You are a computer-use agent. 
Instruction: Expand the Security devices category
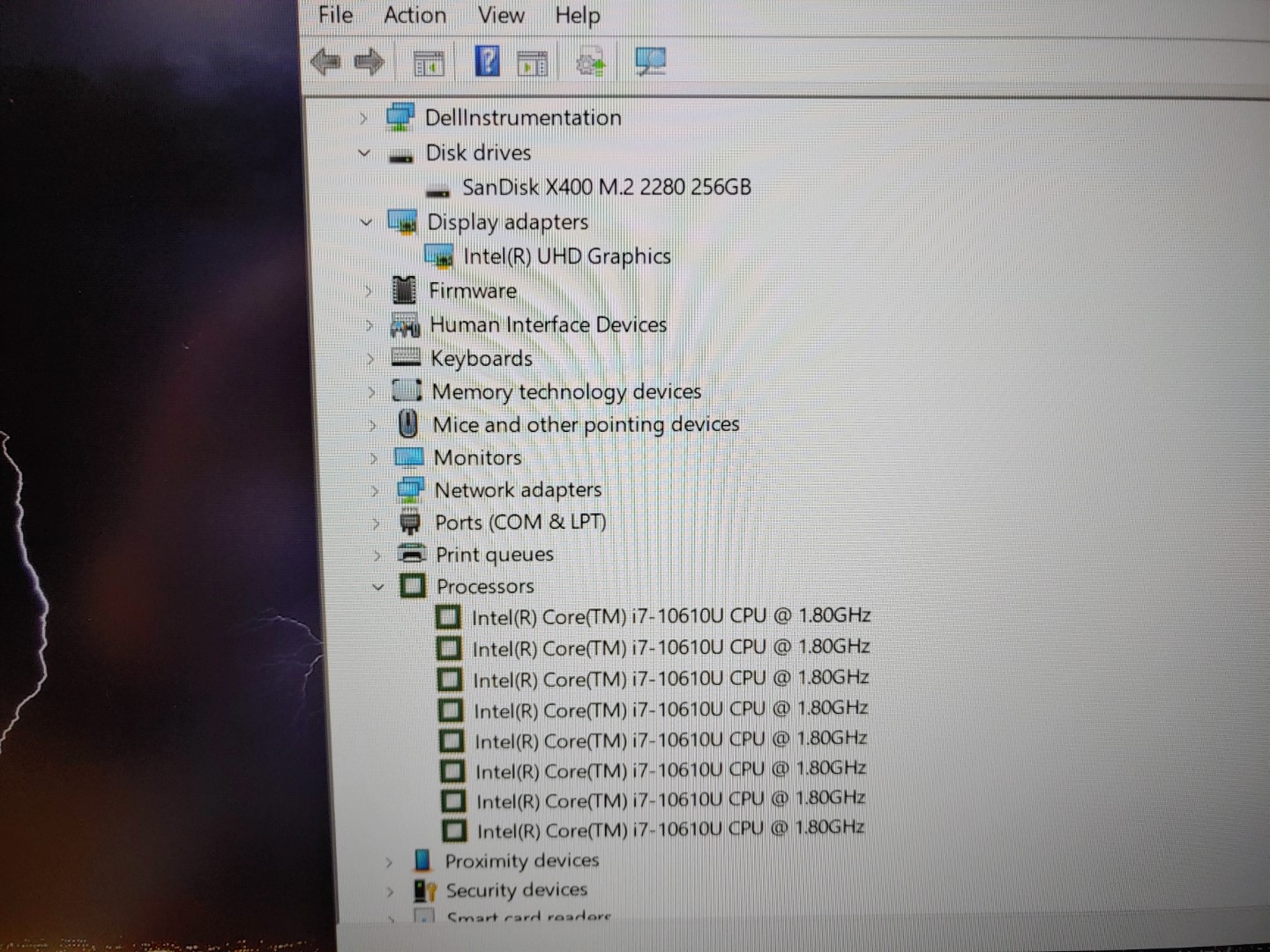pos(390,892)
